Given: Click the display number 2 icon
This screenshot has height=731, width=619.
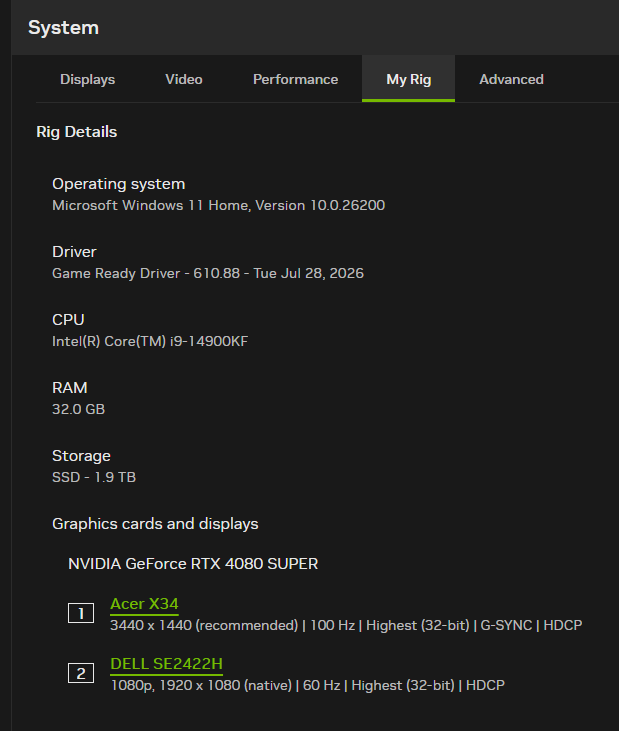Looking at the screenshot, I should 81,673.
